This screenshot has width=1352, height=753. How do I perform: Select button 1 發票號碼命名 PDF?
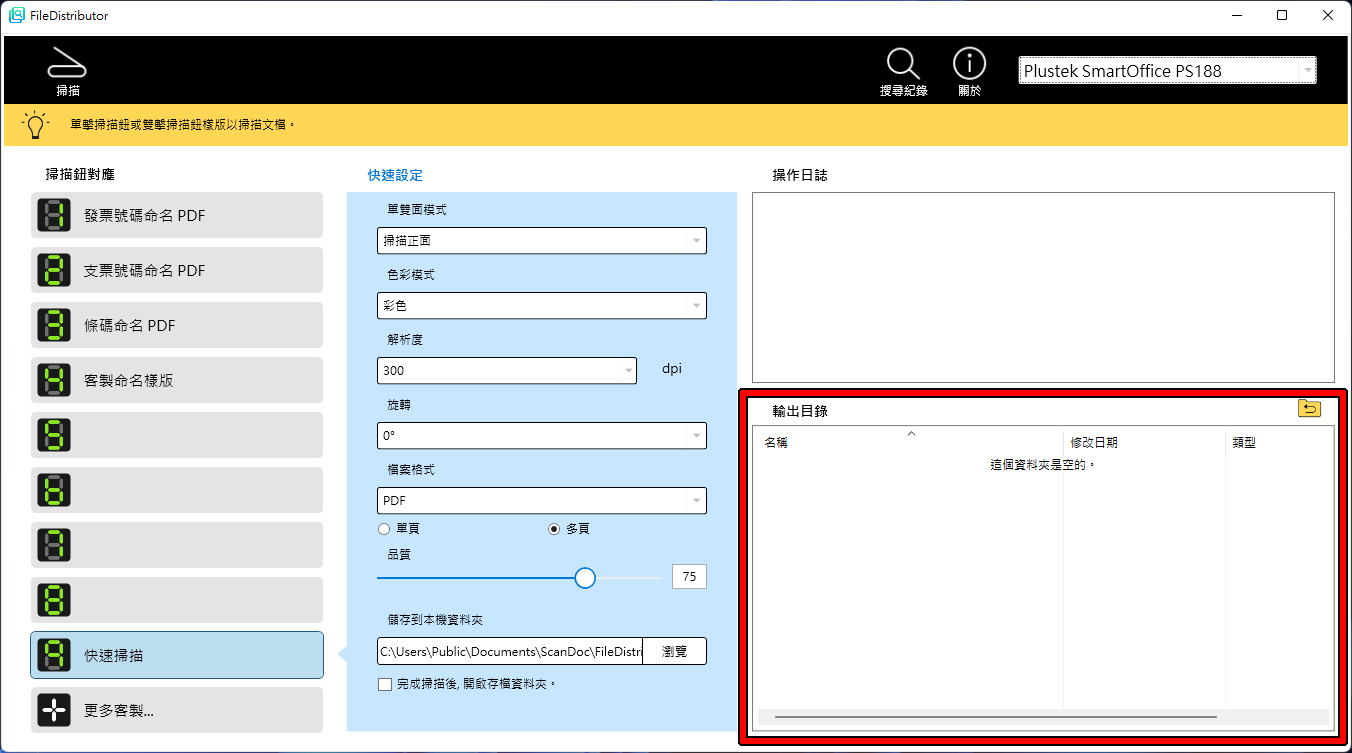177,215
